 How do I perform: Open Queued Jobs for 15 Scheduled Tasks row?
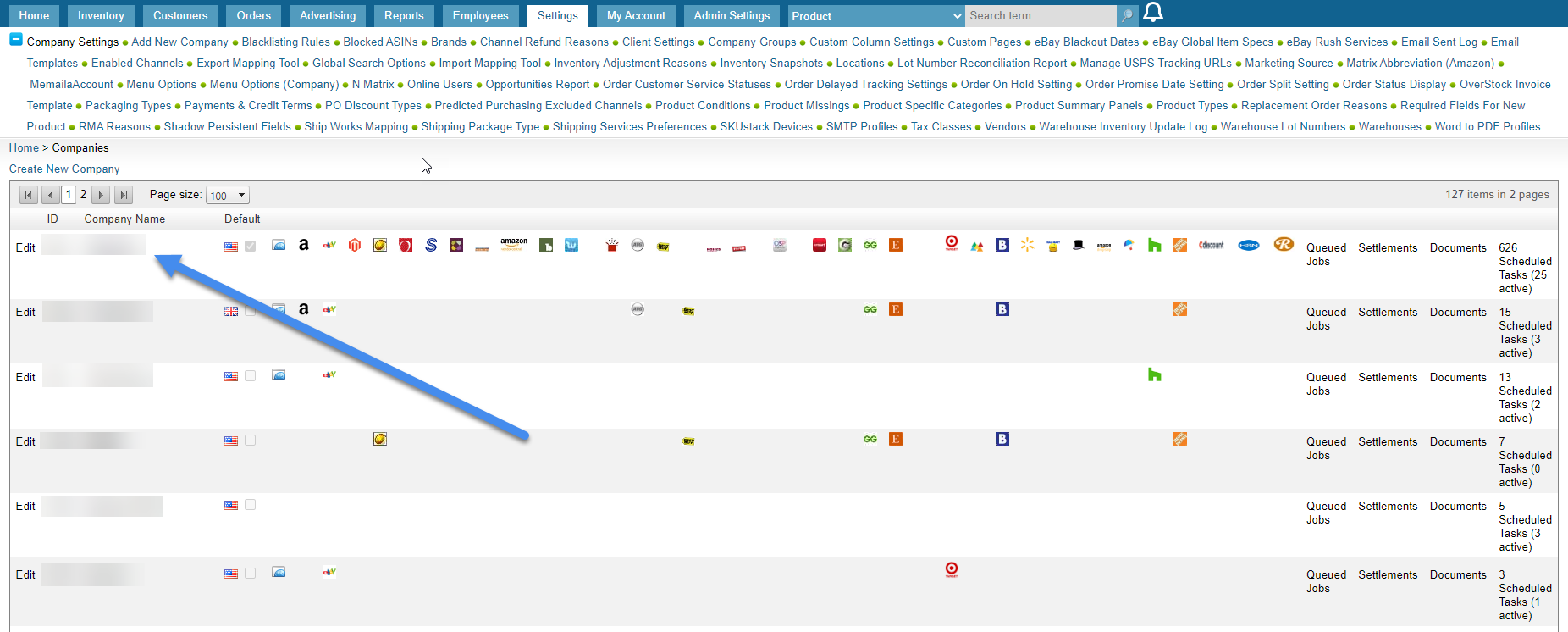1326,319
